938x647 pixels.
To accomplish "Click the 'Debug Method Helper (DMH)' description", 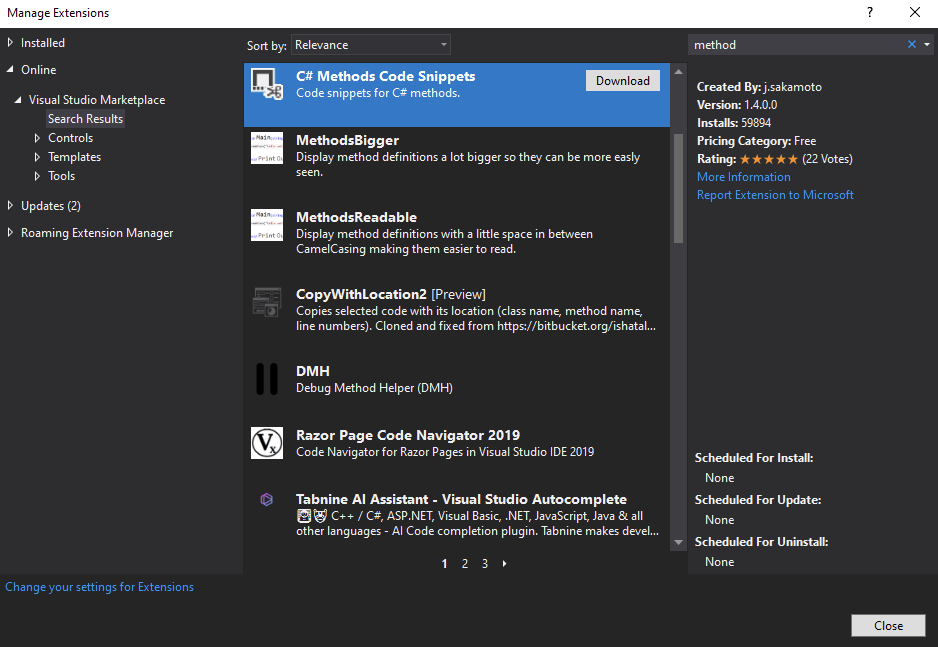I will point(374,388).
